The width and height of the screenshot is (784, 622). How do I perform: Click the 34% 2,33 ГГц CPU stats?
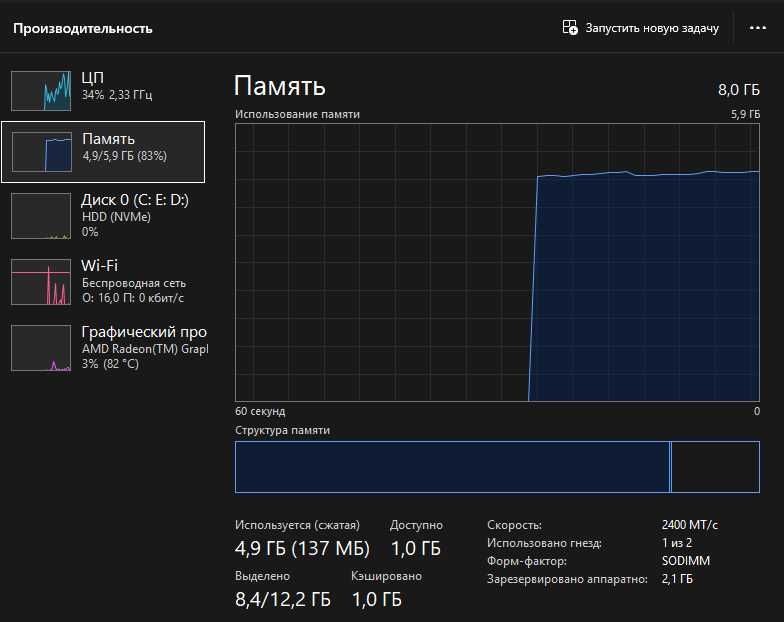point(117,95)
